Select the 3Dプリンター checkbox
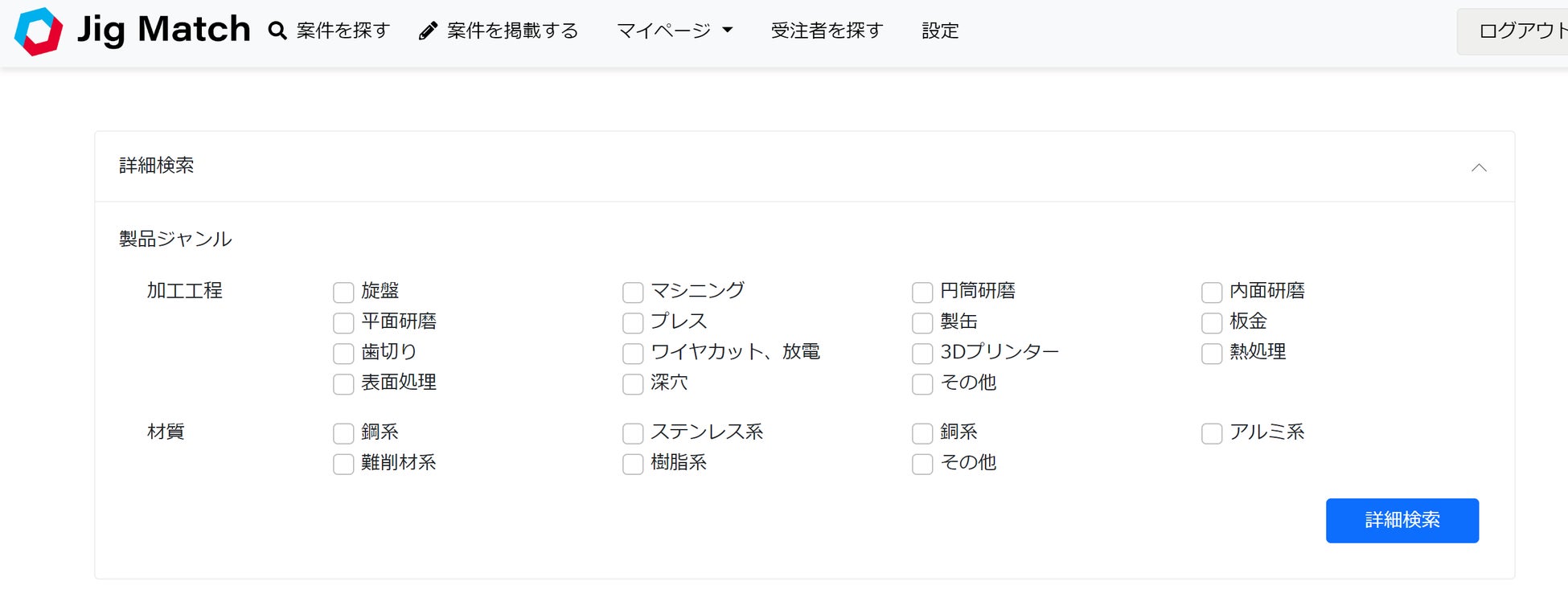Screen dimensions: 1568x606 point(922,353)
